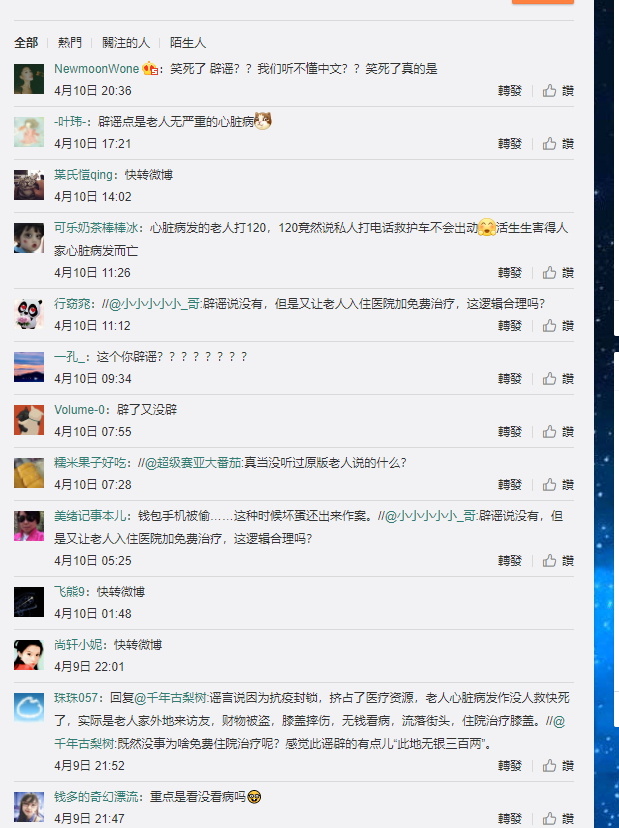
Task: Click 轉發 on 美绪记事本儿's comment
Action: 510,560
